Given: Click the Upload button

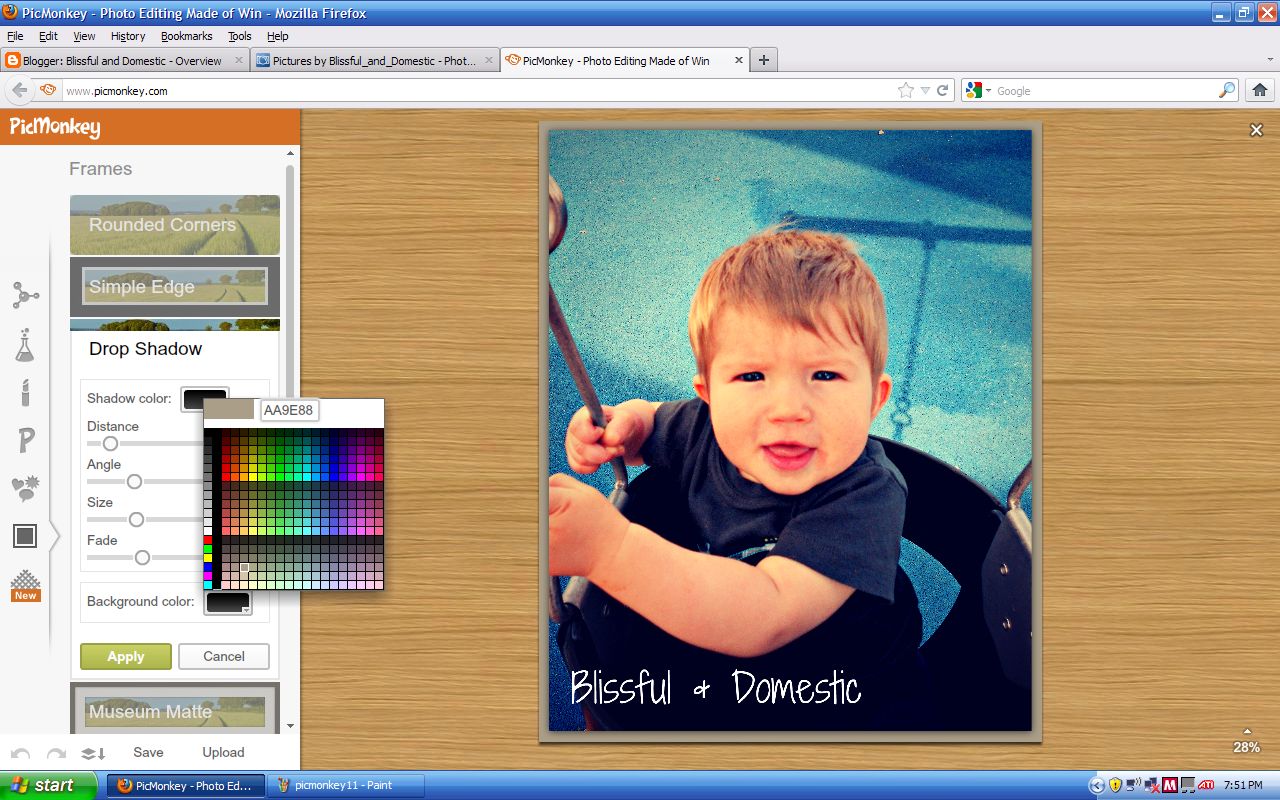Looking at the screenshot, I should [223, 753].
